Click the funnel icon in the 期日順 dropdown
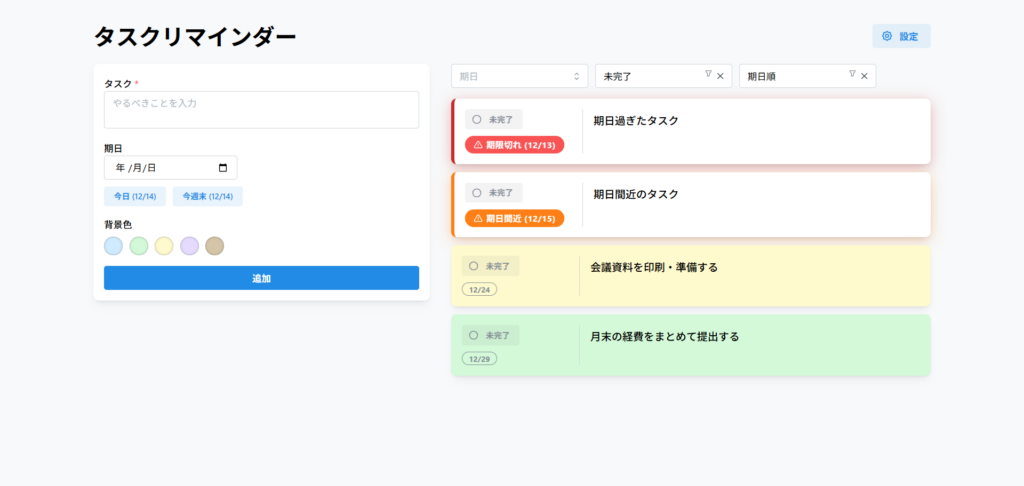Screen dimensions: 1024x486 [852, 75]
